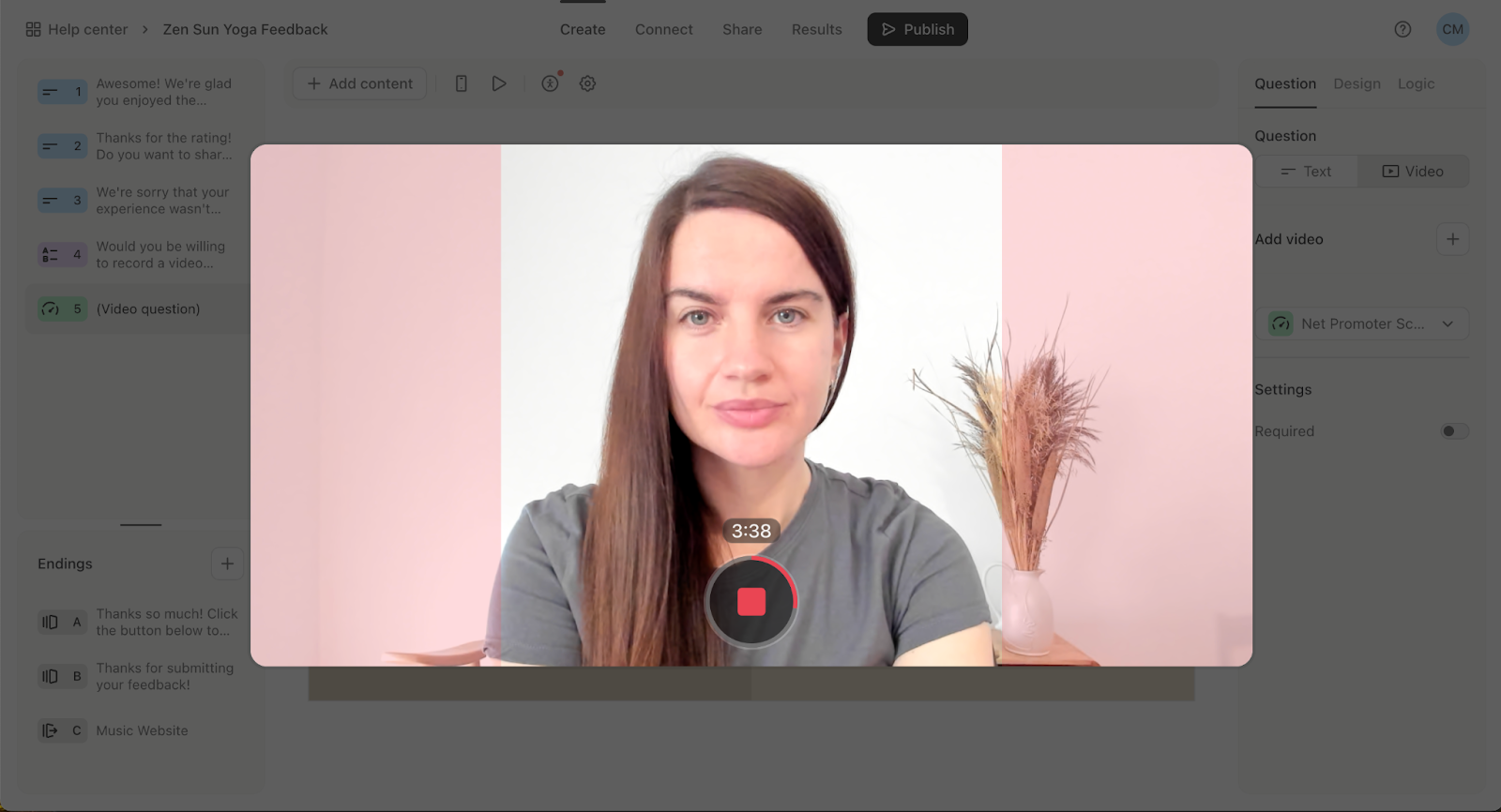Image resolution: width=1501 pixels, height=812 pixels.
Task: Open ending 'Music Website'
Action: (142, 730)
